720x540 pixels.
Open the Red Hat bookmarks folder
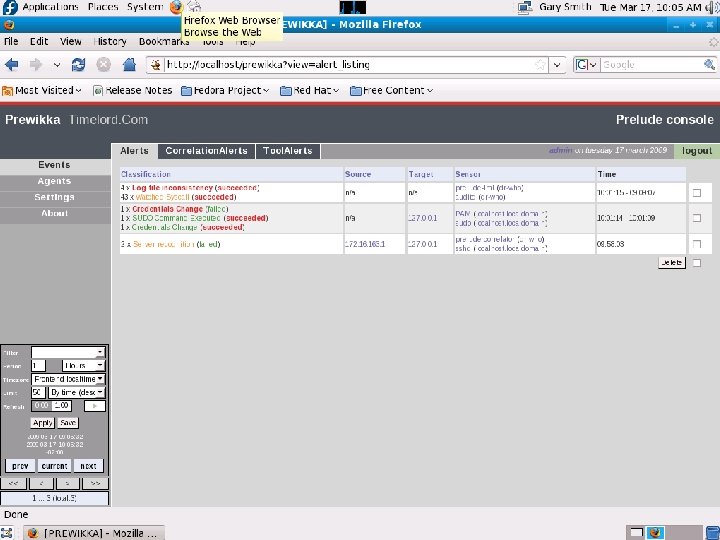[x=309, y=90]
